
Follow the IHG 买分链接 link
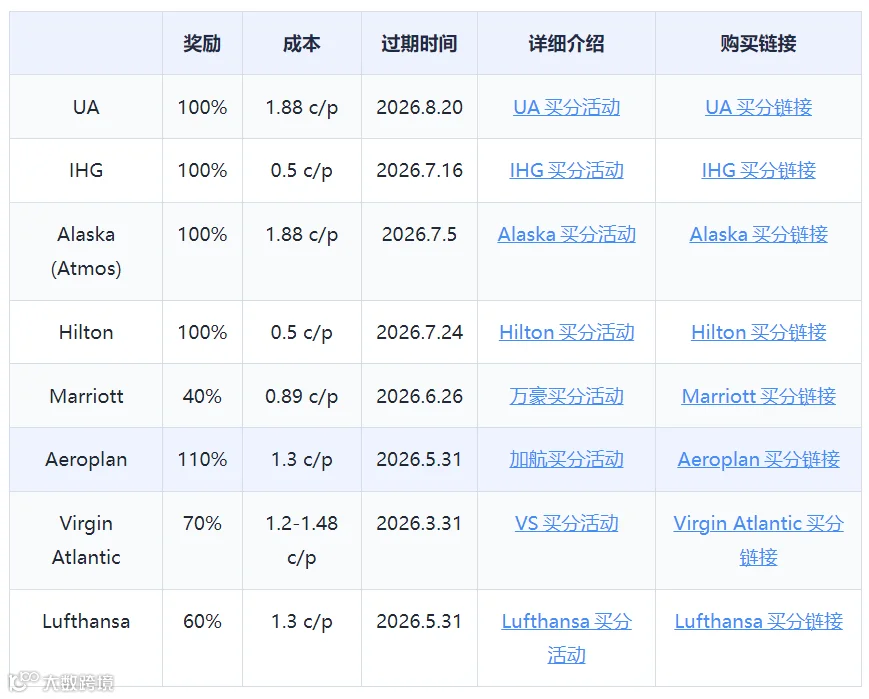[758, 170]
